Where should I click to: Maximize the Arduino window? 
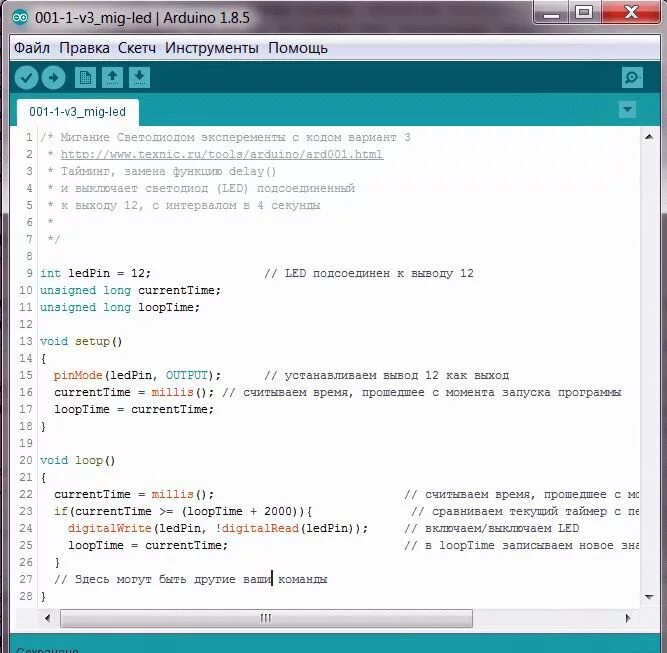584,13
